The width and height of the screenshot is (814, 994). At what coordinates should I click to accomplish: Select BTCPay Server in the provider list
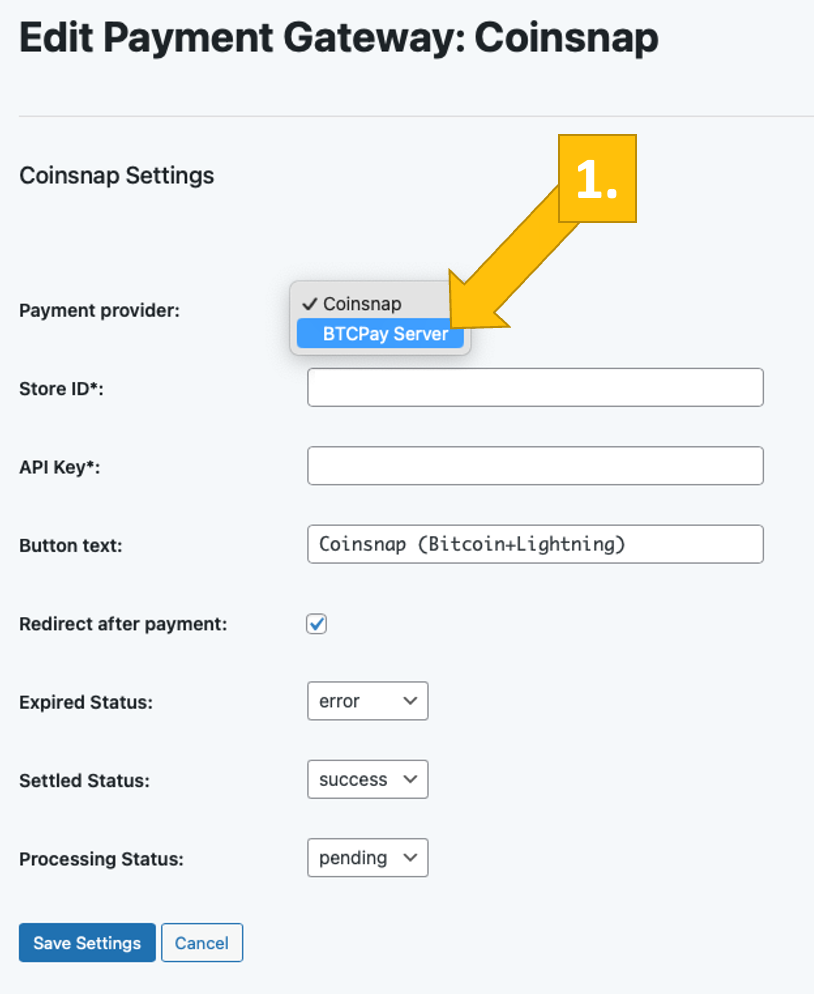coord(384,334)
